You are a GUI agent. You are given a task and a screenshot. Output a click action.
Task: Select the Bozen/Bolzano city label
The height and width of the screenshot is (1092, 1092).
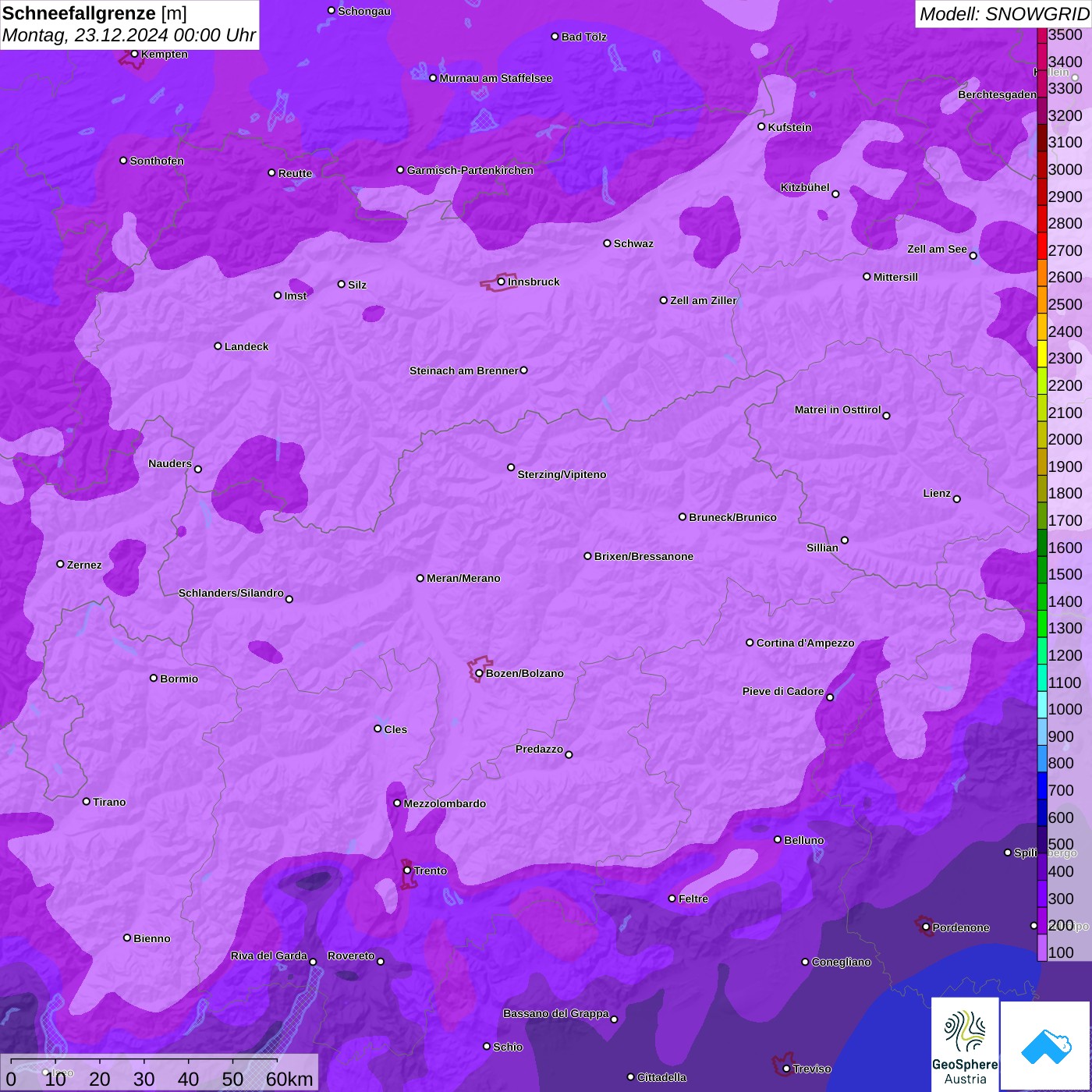(524, 673)
